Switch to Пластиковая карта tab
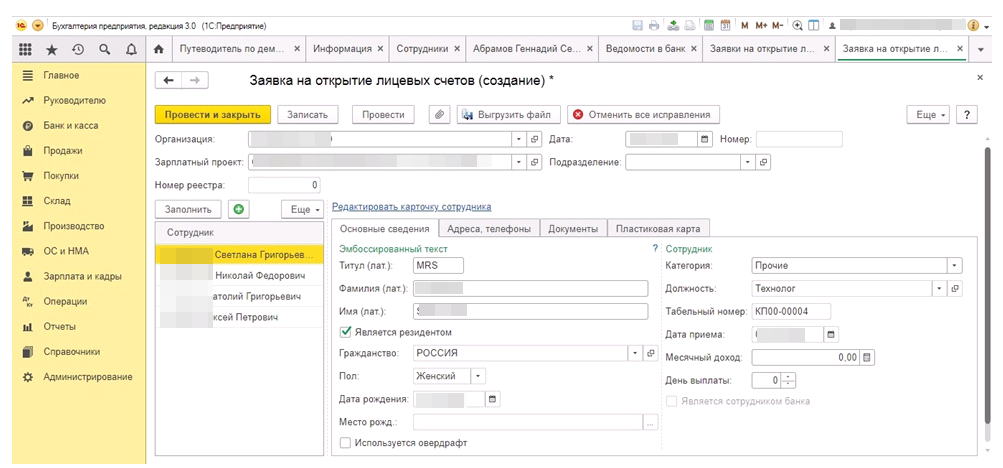 (658, 229)
